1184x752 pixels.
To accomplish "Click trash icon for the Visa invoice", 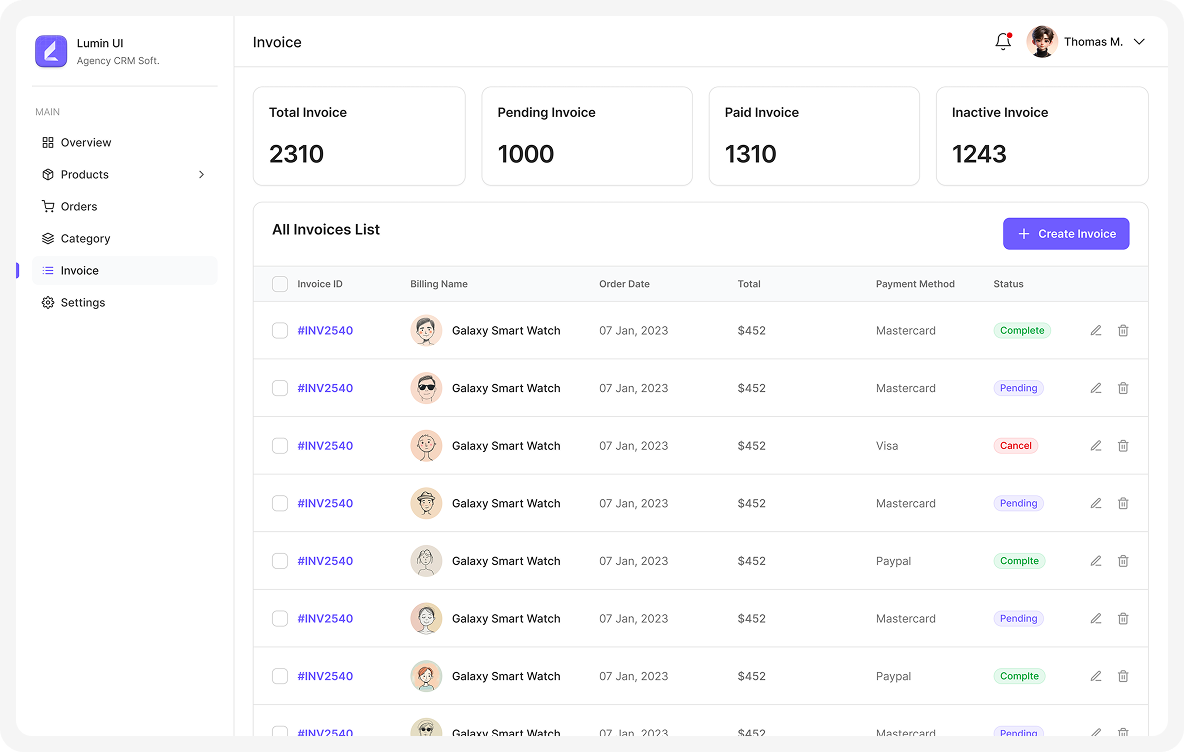I will [x=1123, y=446].
